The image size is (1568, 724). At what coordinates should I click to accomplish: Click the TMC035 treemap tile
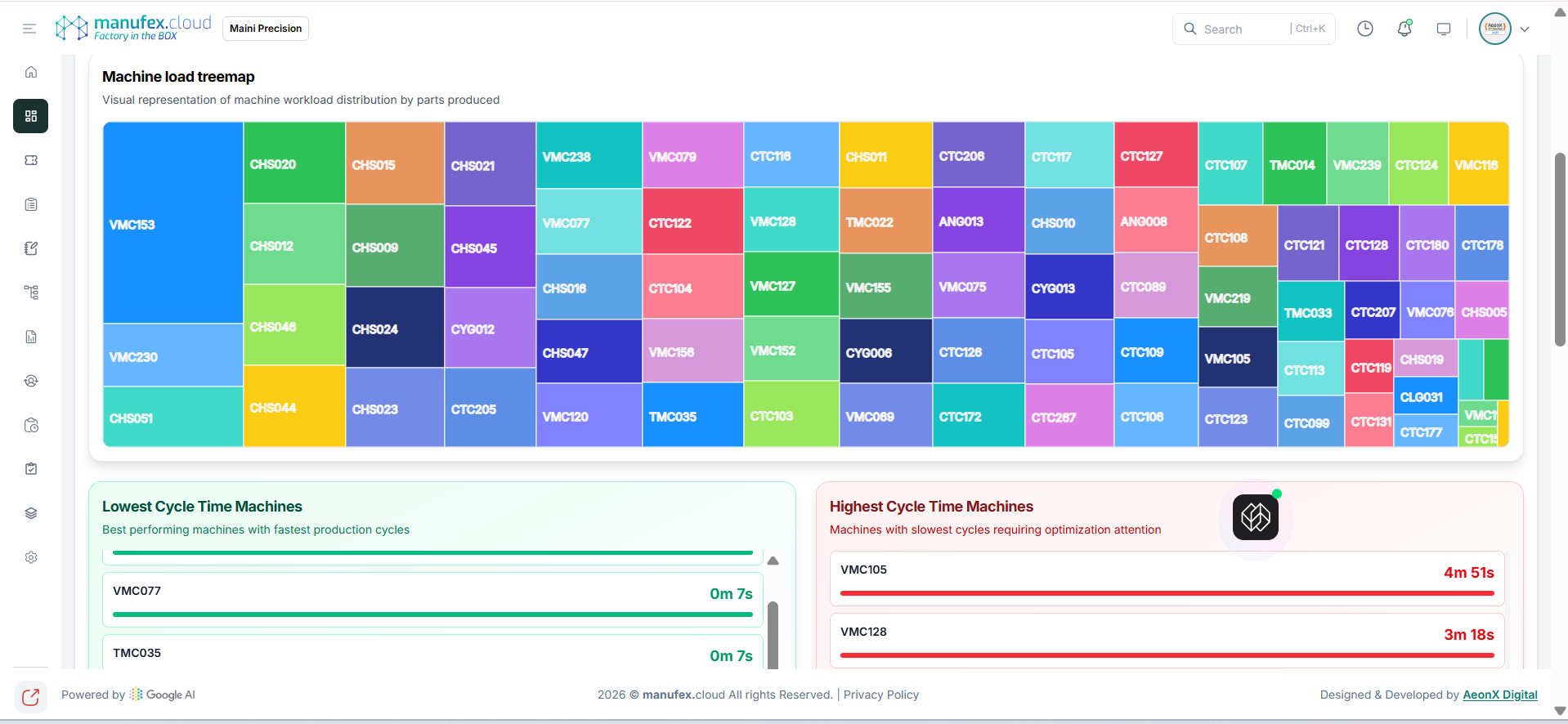coord(692,415)
